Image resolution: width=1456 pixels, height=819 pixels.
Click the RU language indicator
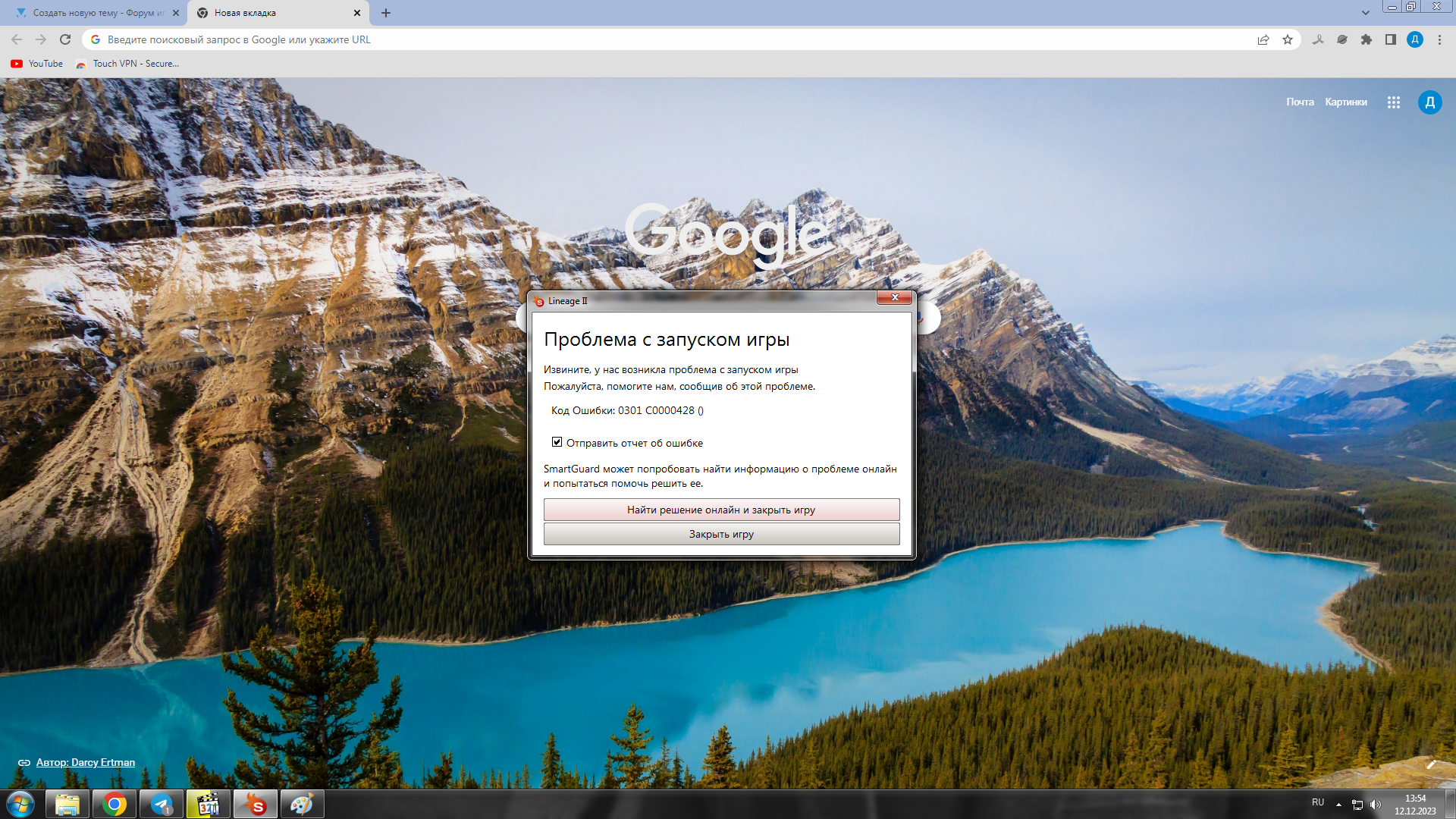[1318, 802]
